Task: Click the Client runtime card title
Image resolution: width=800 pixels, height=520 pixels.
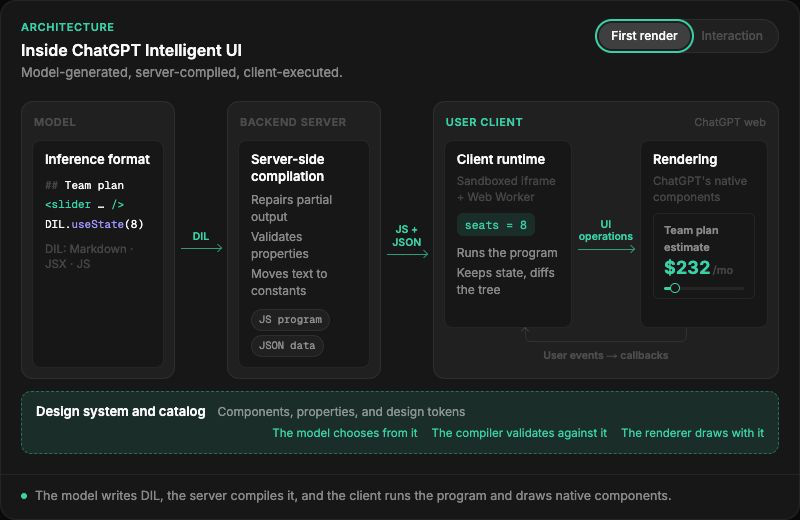Action: click(501, 159)
